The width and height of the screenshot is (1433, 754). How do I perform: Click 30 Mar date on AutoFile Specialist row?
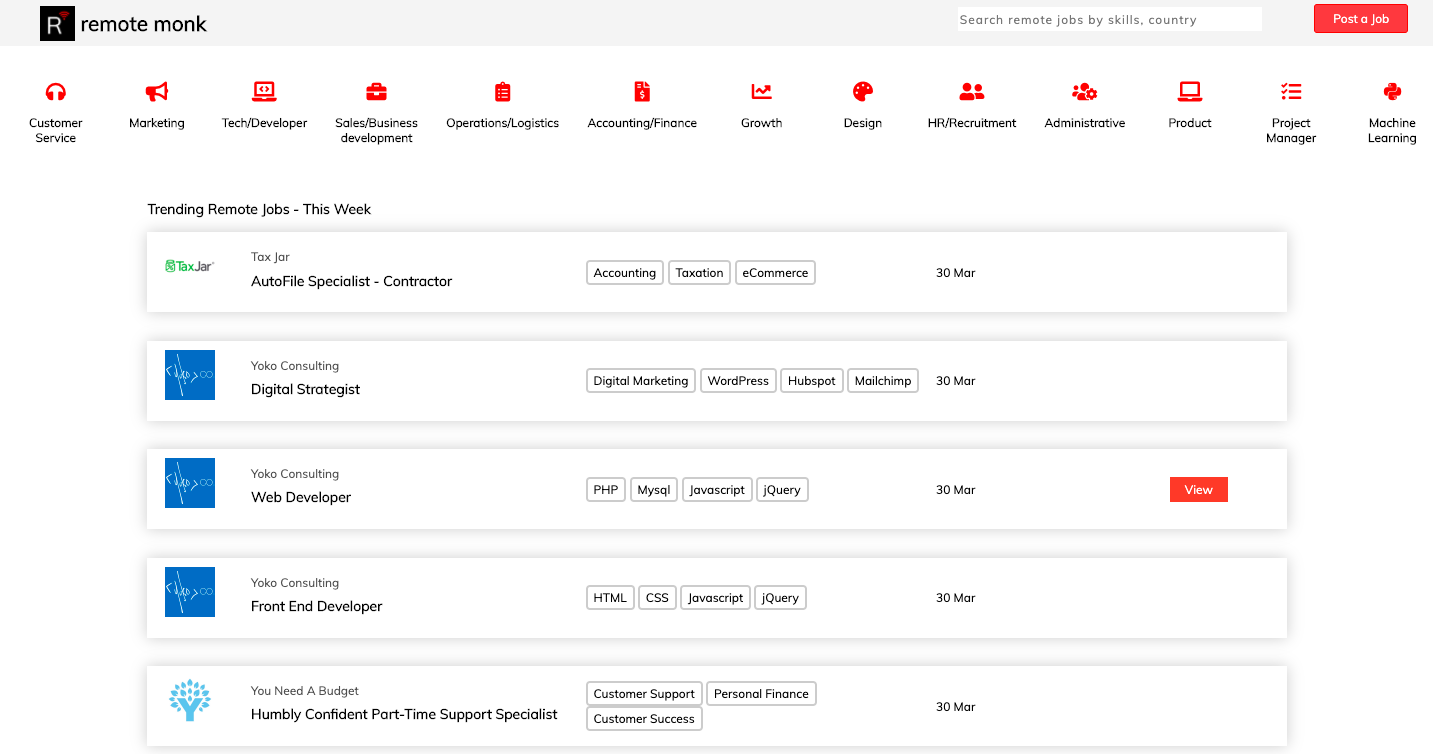tap(955, 273)
